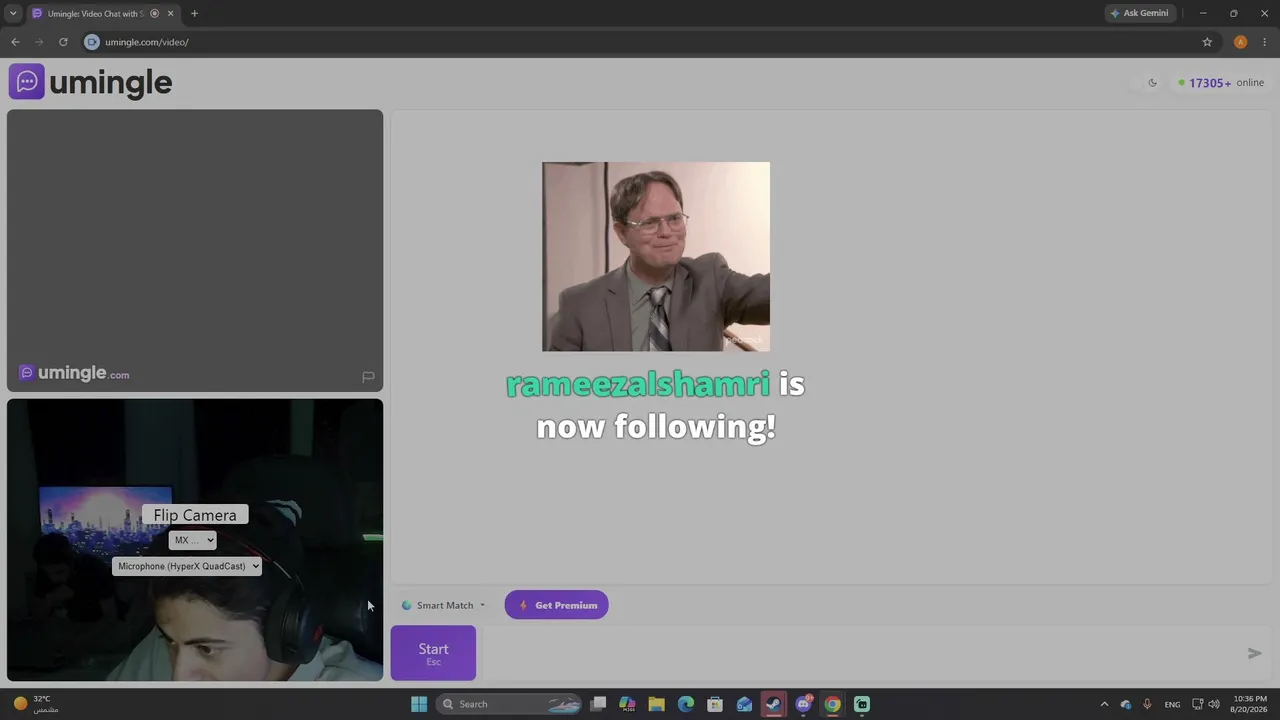
Task: Focus the chat message input field
Action: pyautogui.click(x=860, y=653)
